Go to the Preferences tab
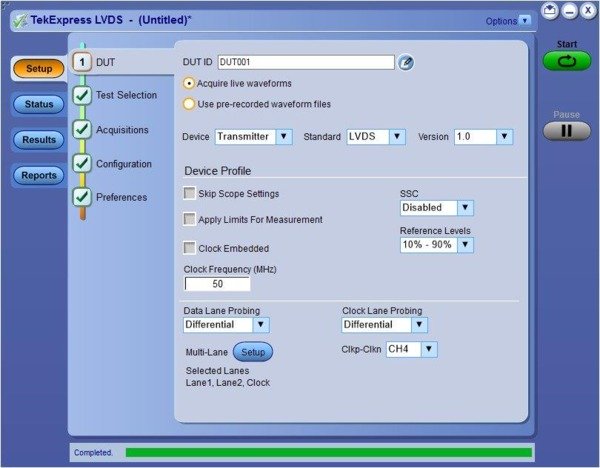Viewport: 600px width, 468px height. click(x=121, y=197)
